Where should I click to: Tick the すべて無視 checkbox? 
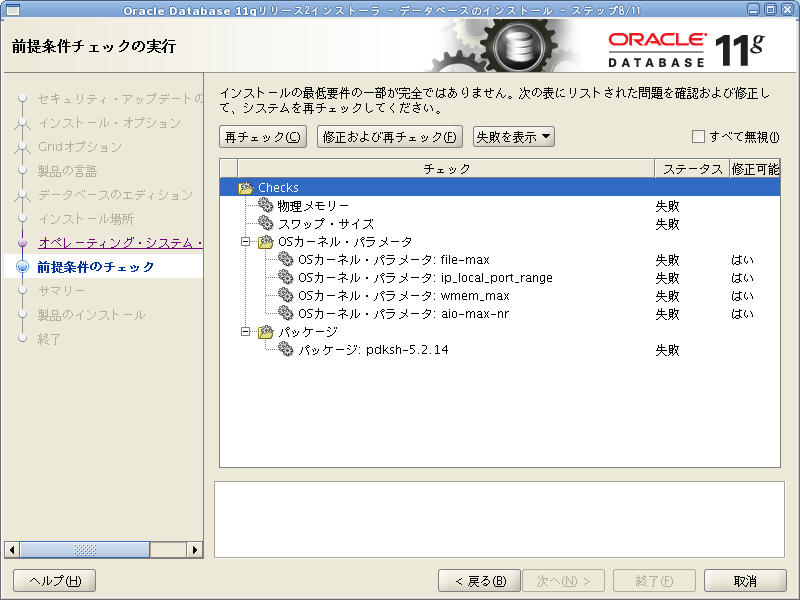(698, 137)
